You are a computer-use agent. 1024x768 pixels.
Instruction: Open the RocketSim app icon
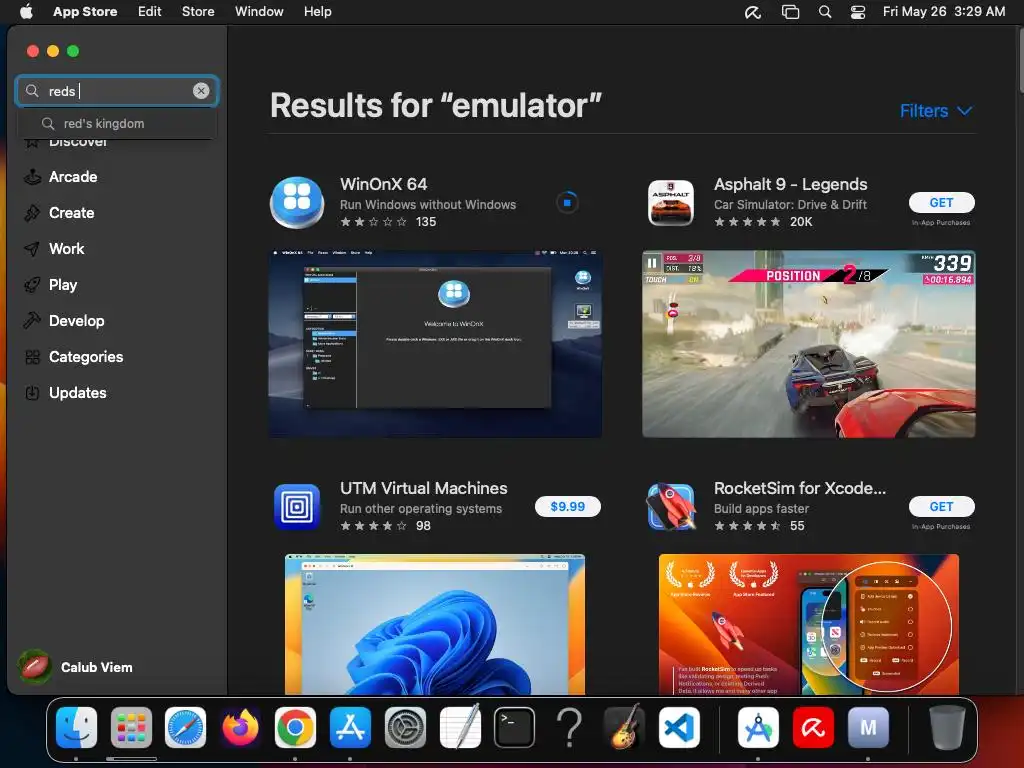(x=671, y=507)
